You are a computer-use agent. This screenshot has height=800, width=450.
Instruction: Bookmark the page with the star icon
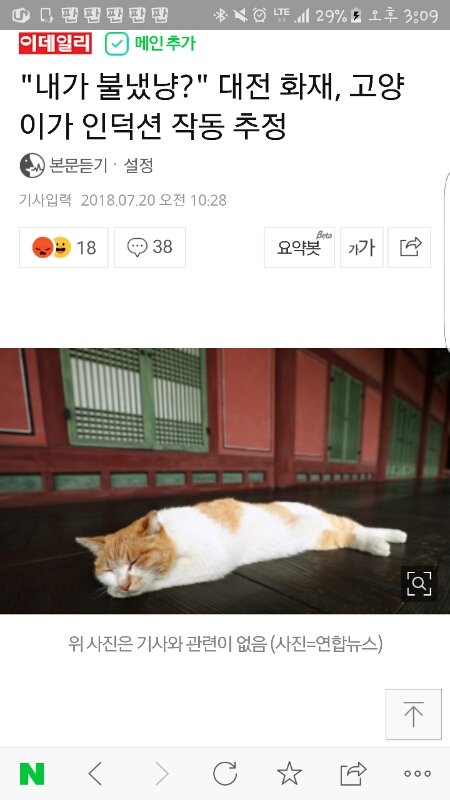coord(289,773)
